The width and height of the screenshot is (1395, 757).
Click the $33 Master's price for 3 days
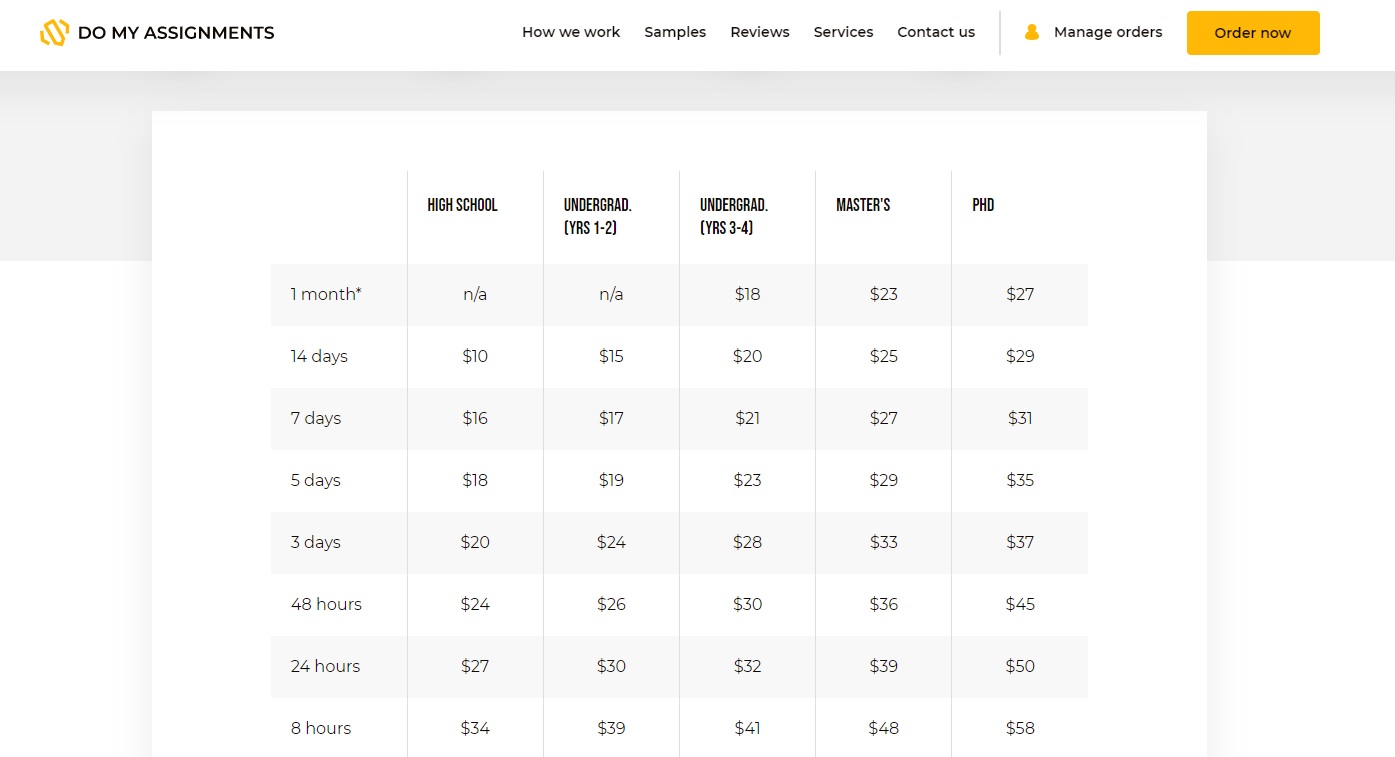pos(883,542)
